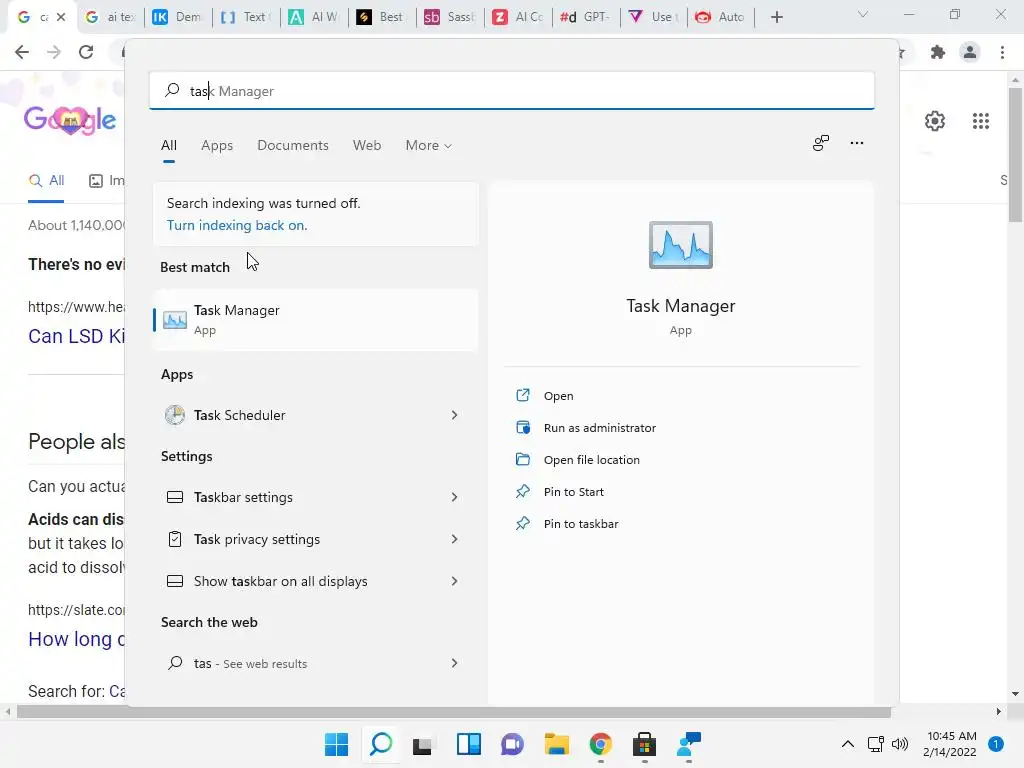Open File Explorer from taskbar
The height and width of the screenshot is (768, 1024).
coord(556,744)
